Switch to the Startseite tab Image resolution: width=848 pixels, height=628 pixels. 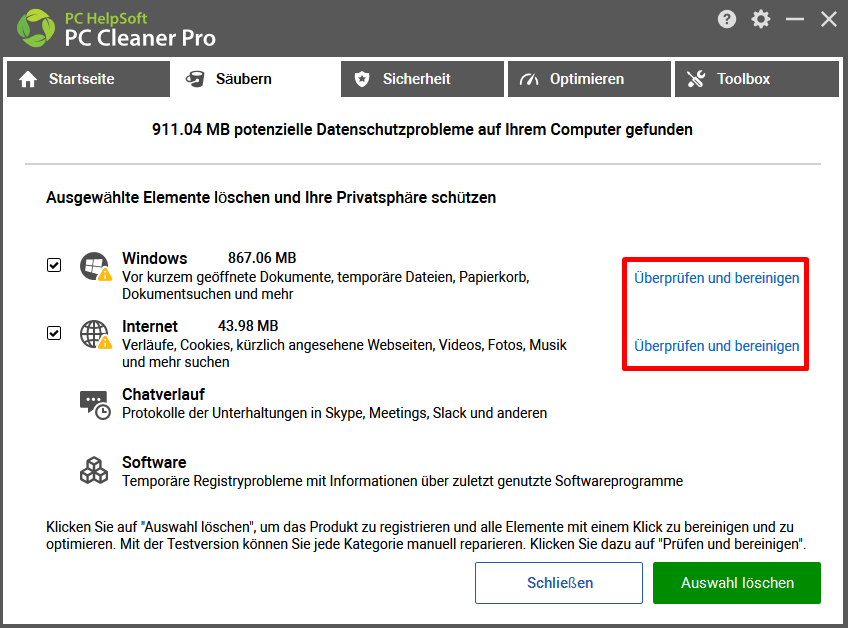click(x=88, y=79)
